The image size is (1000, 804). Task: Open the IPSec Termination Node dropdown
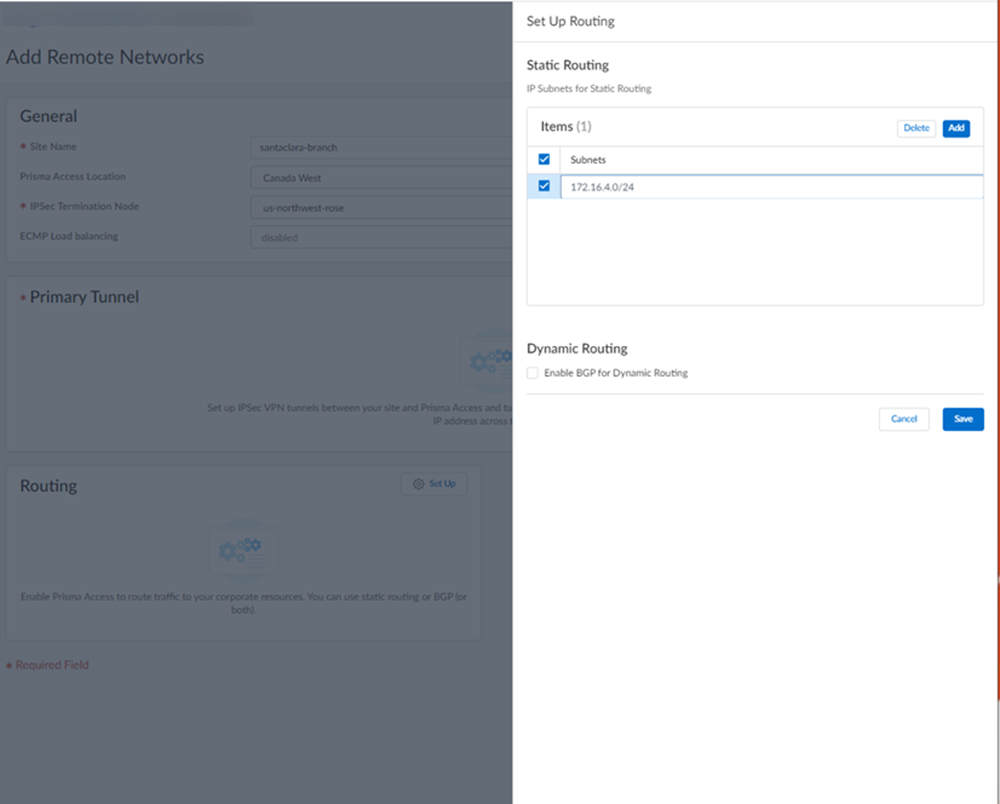tap(380, 208)
